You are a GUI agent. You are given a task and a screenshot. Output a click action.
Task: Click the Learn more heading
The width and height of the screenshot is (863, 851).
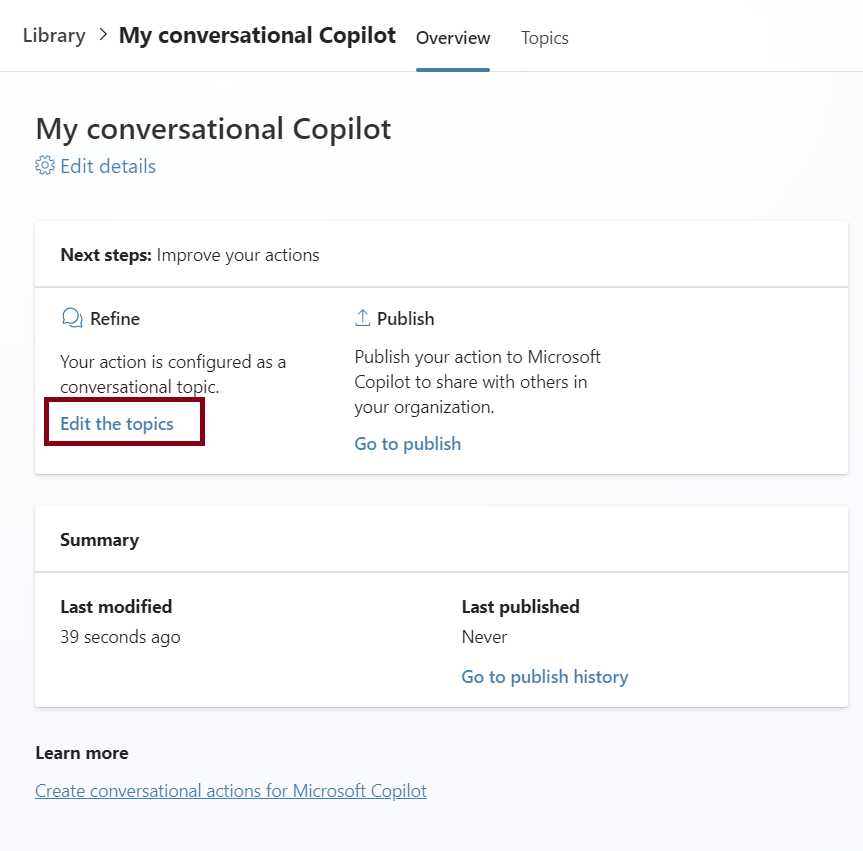tap(82, 753)
